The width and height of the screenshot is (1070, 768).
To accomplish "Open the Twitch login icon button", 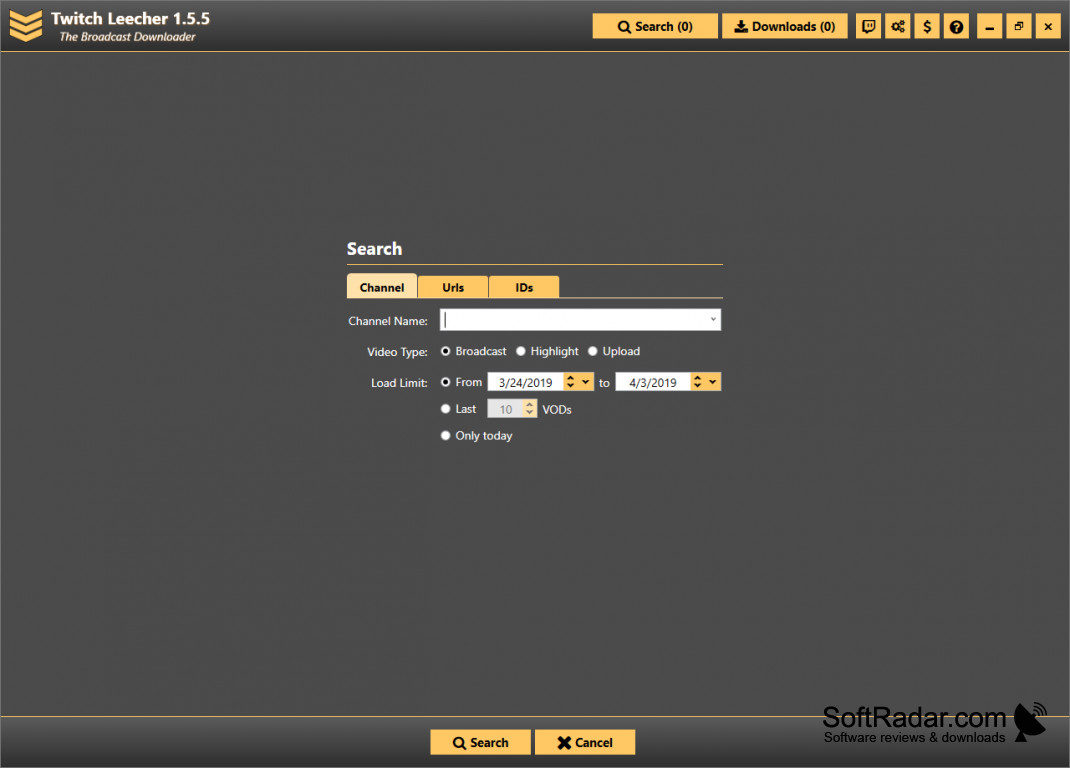I will 868,27.
